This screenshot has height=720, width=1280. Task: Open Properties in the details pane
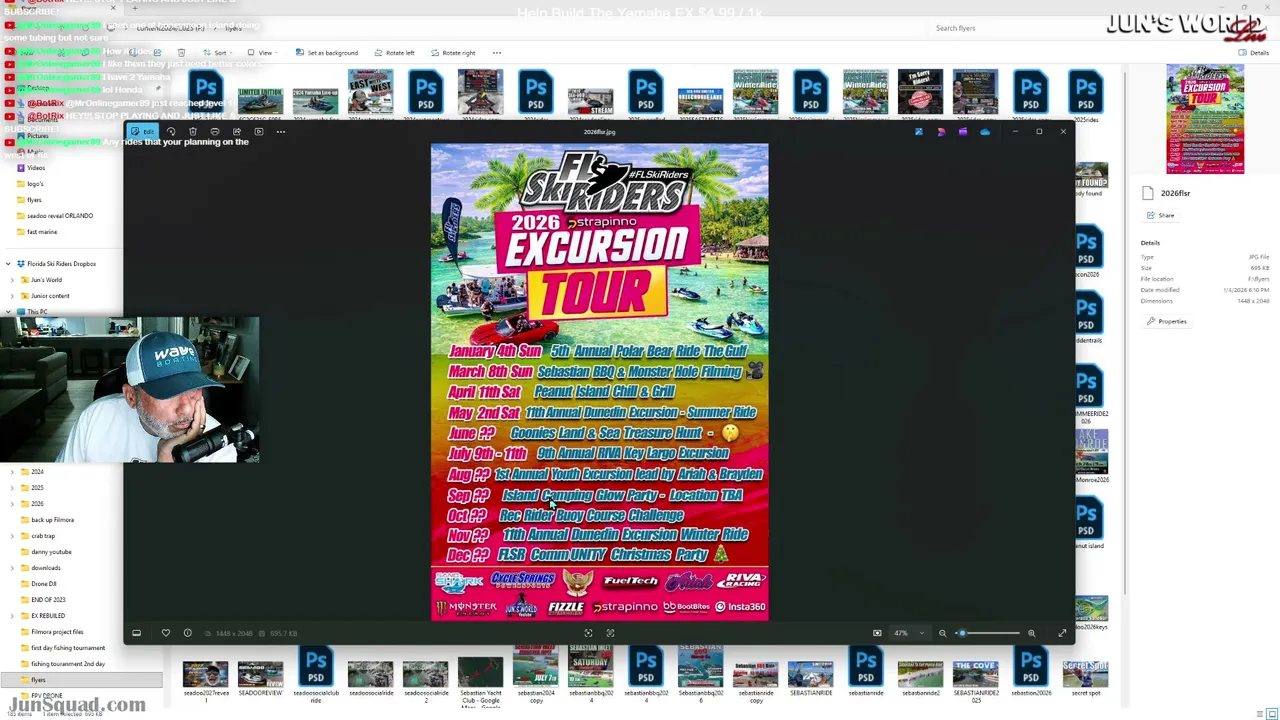(x=1167, y=322)
